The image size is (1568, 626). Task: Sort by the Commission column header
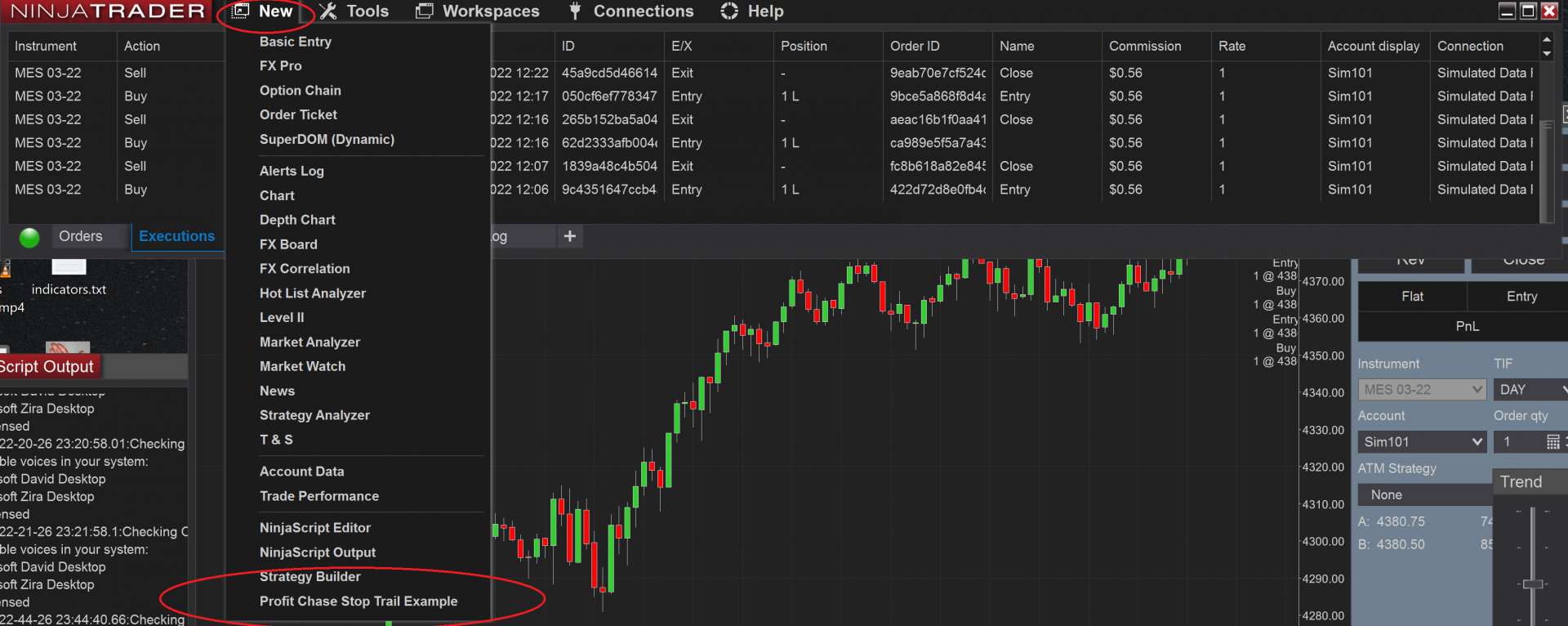[1156, 47]
